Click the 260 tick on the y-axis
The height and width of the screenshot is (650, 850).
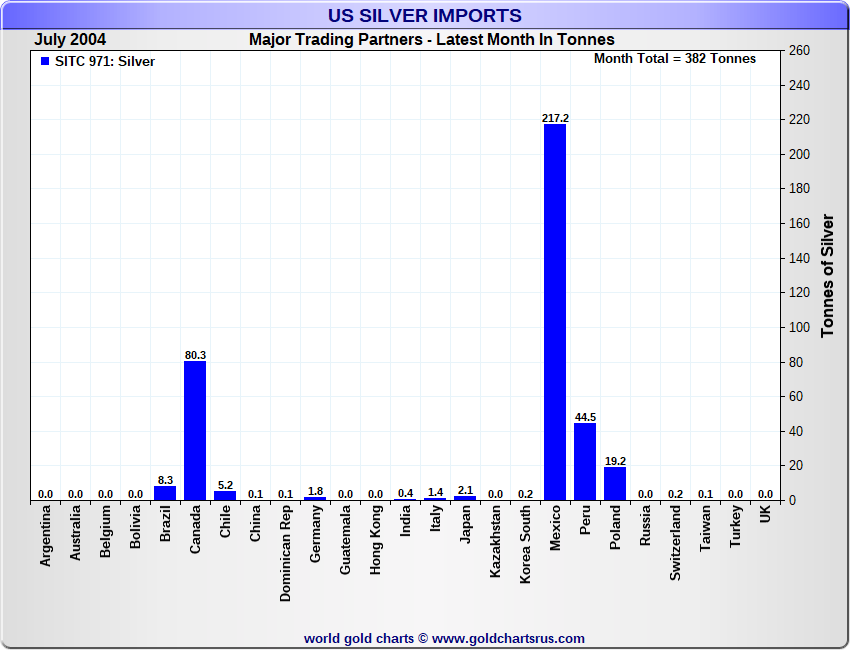pyautogui.click(x=799, y=51)
